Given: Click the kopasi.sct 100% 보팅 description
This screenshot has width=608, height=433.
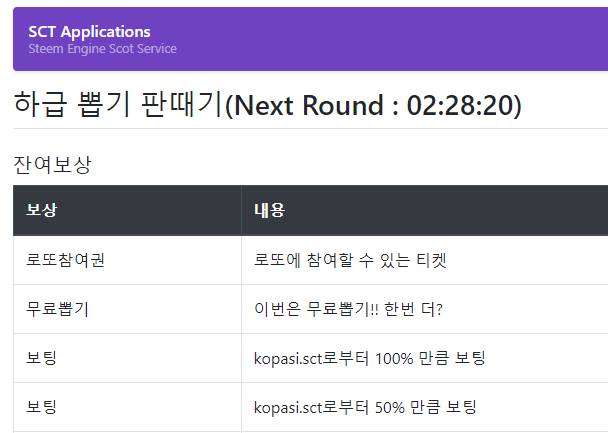Looking at the screenshot, I should (370, 358).
